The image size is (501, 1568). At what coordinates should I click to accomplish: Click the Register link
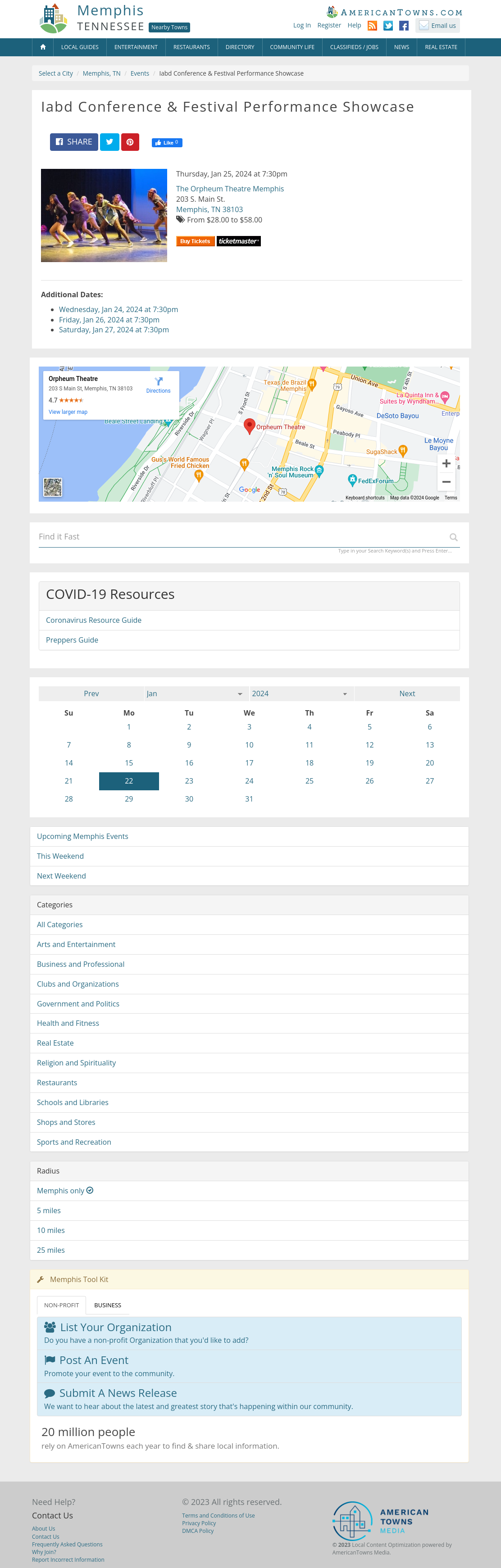coord(329,26)
